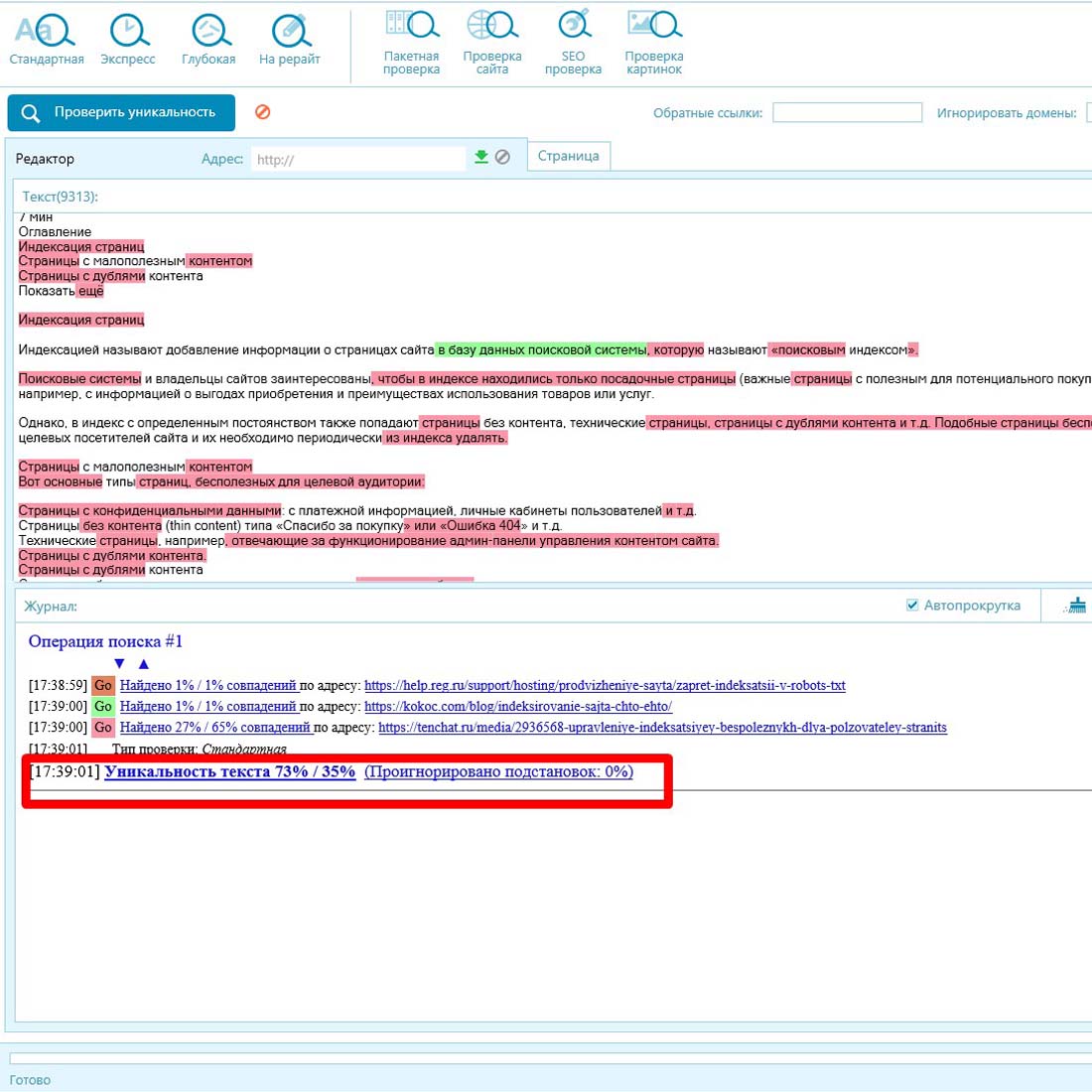Jump to next result with down arrow
The width and height of the screenshot is (1092, 1092).
click(x=120, y=663)
